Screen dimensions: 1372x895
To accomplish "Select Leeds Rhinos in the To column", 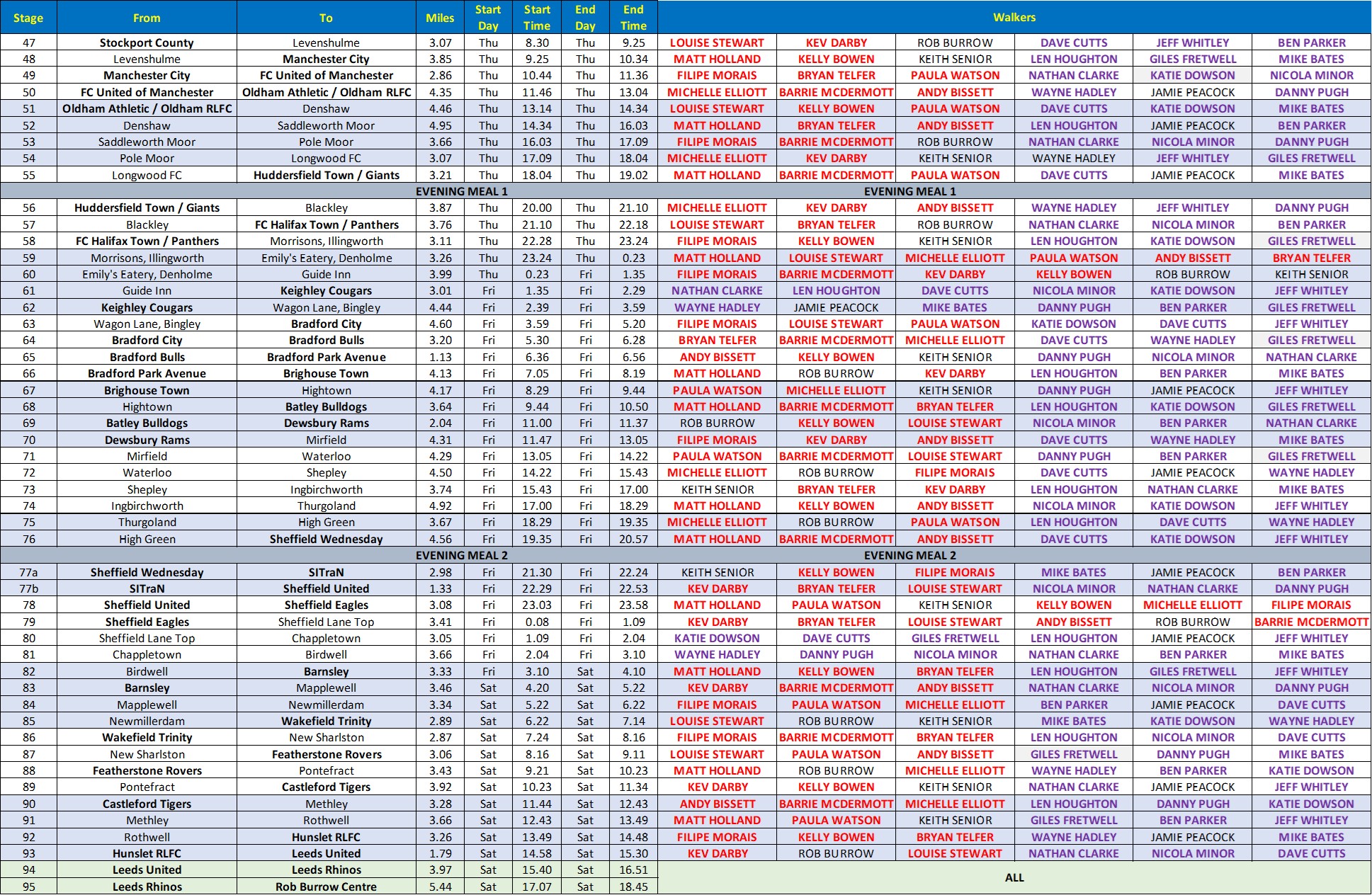I will (x=326, y=870).
